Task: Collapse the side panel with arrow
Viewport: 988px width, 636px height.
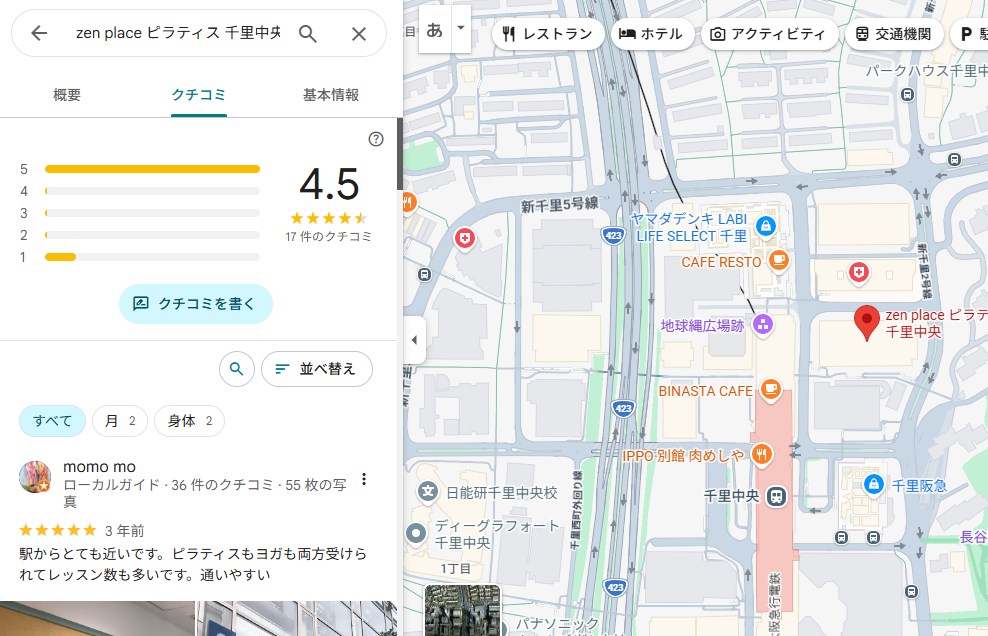Action: [414, 340]
